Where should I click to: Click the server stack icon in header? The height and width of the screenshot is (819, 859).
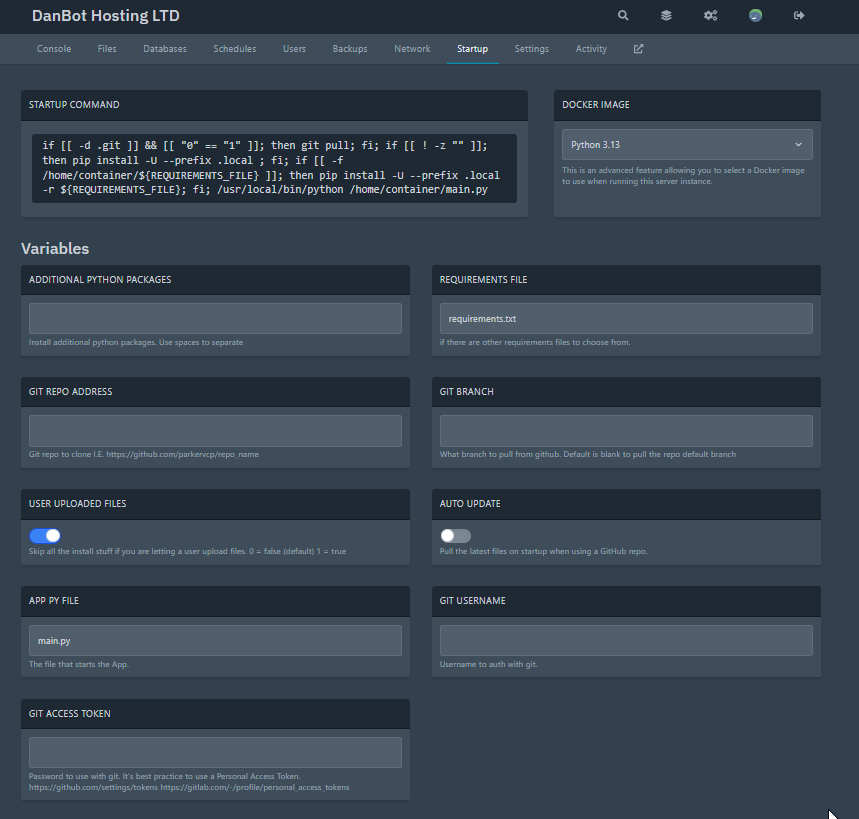666,16
